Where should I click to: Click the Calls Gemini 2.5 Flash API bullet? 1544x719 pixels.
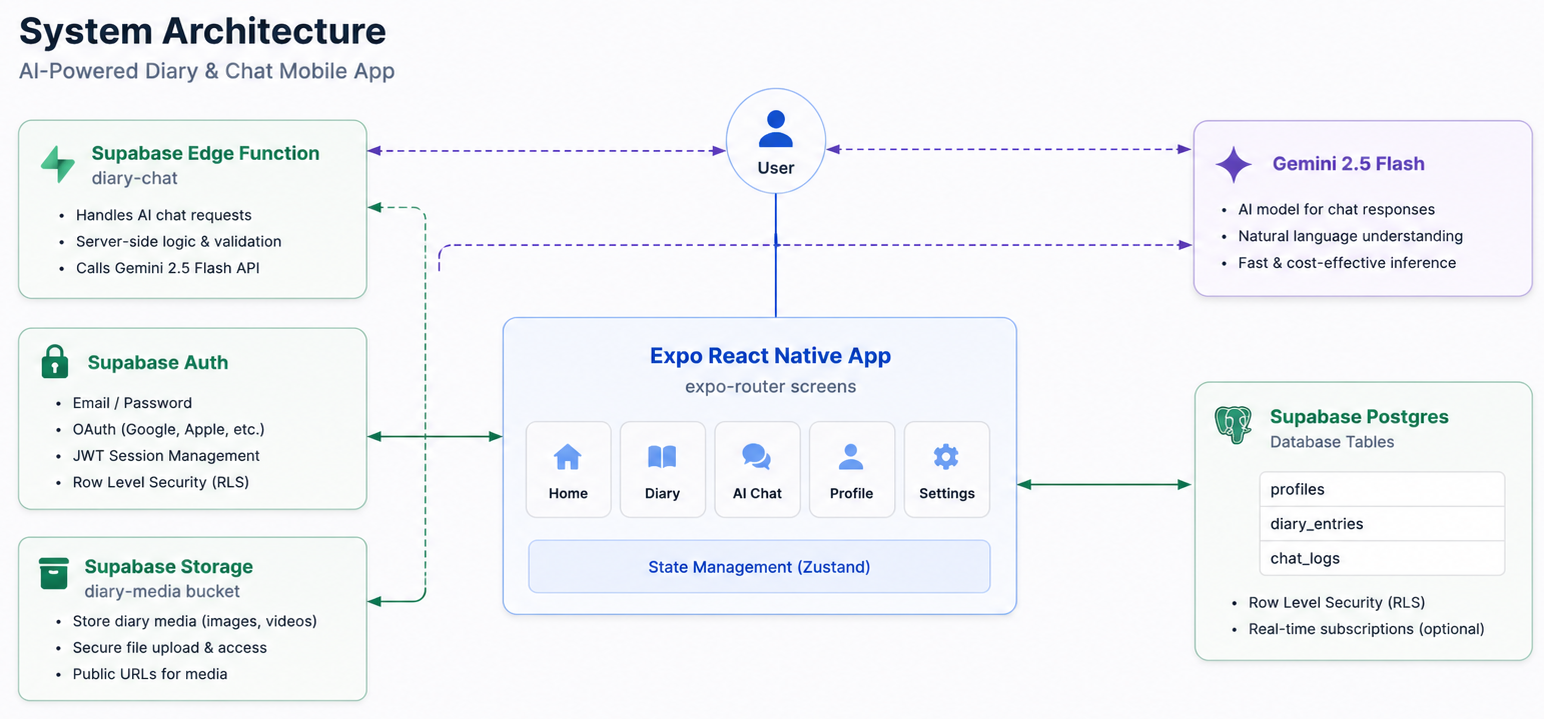tap(168, 268)
